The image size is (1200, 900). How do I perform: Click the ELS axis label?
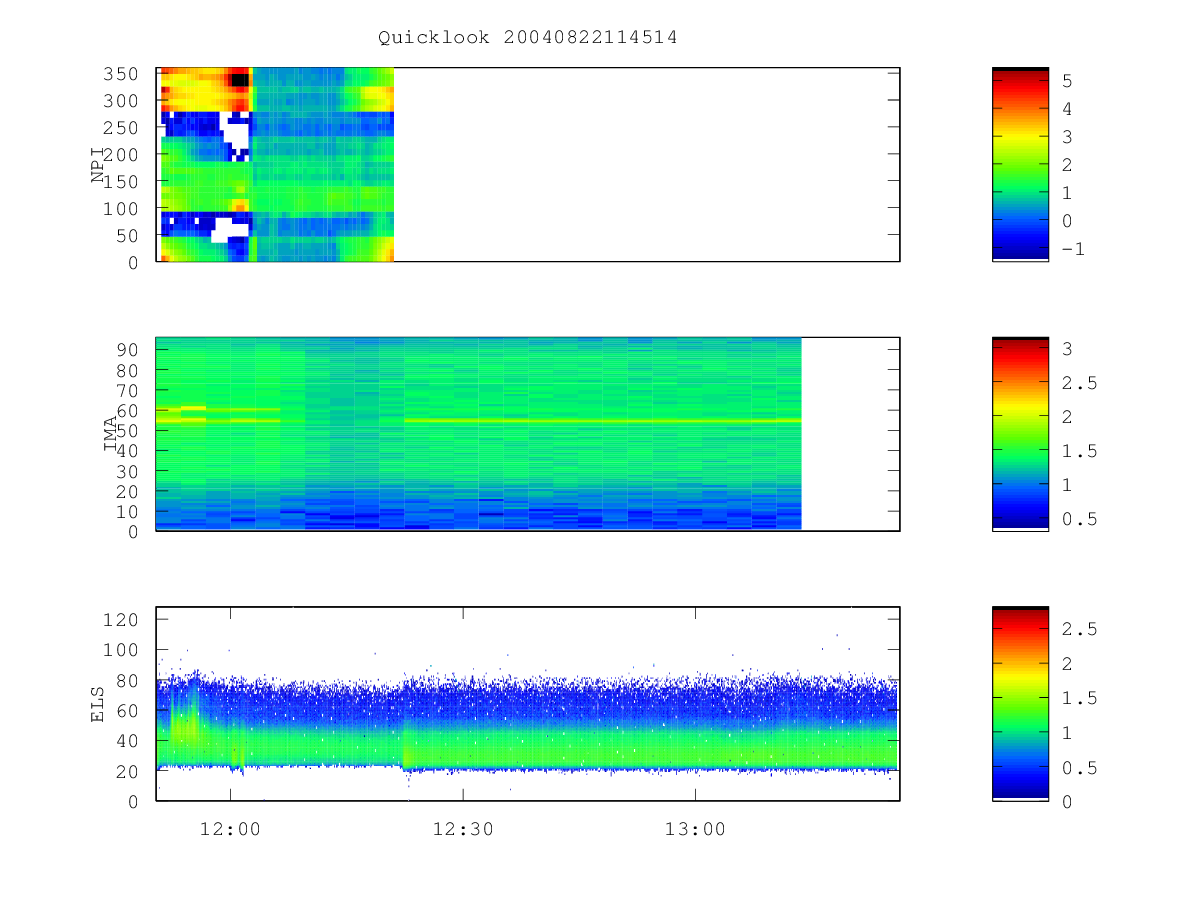point(98,705)
